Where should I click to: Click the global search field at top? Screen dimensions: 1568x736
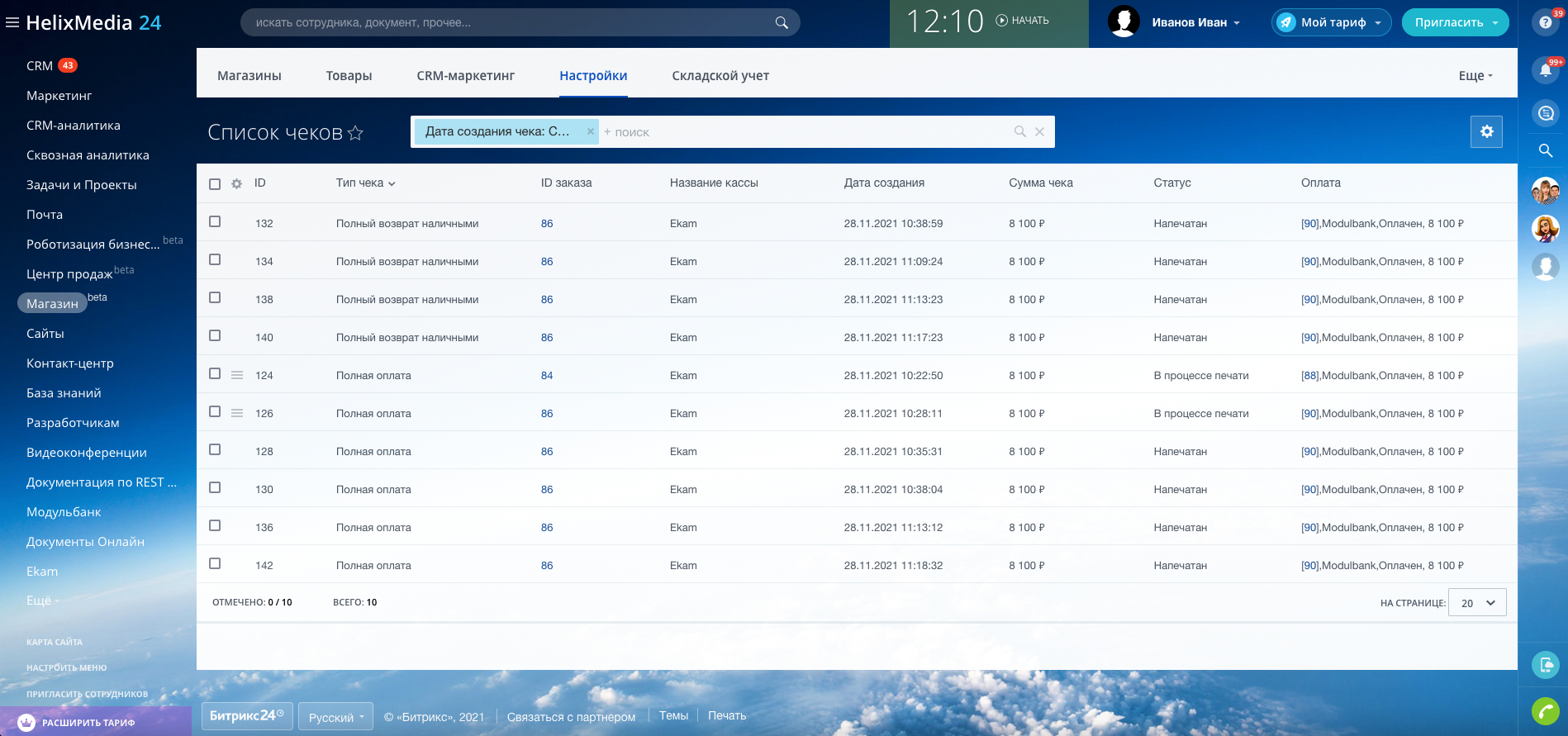point(512,22)
